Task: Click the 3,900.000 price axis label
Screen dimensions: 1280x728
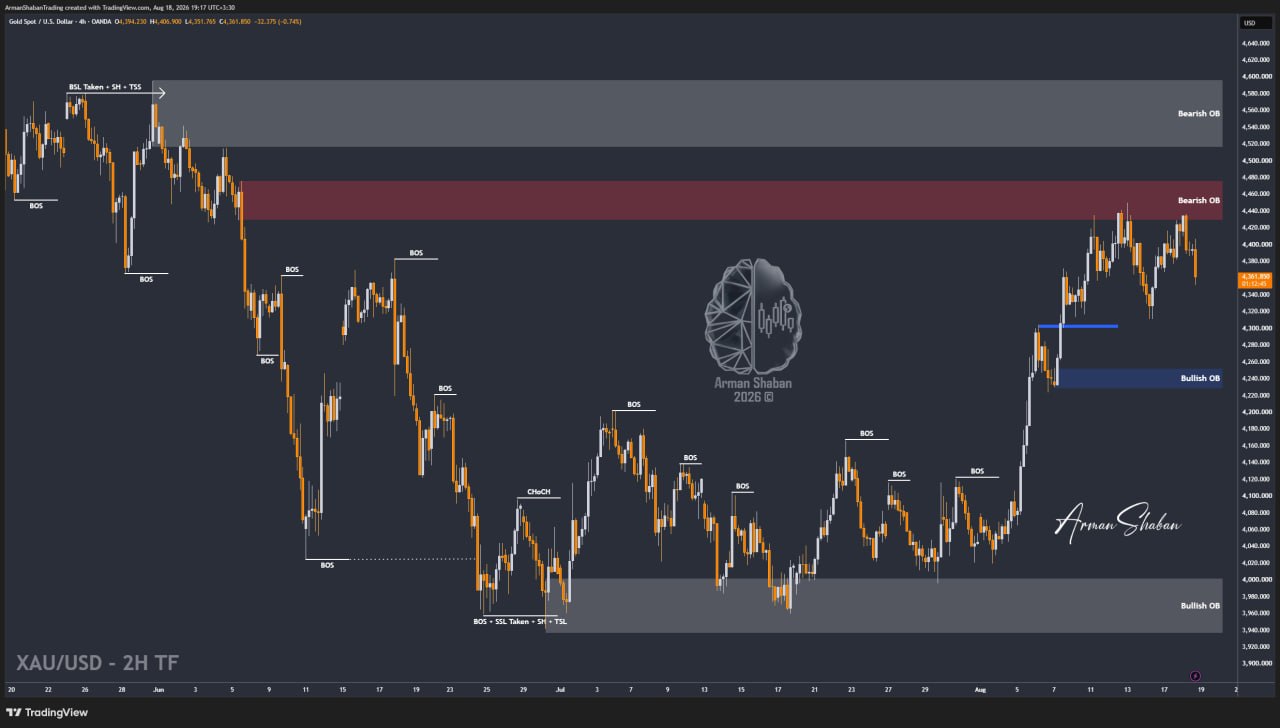Action: click(1255, 663)
